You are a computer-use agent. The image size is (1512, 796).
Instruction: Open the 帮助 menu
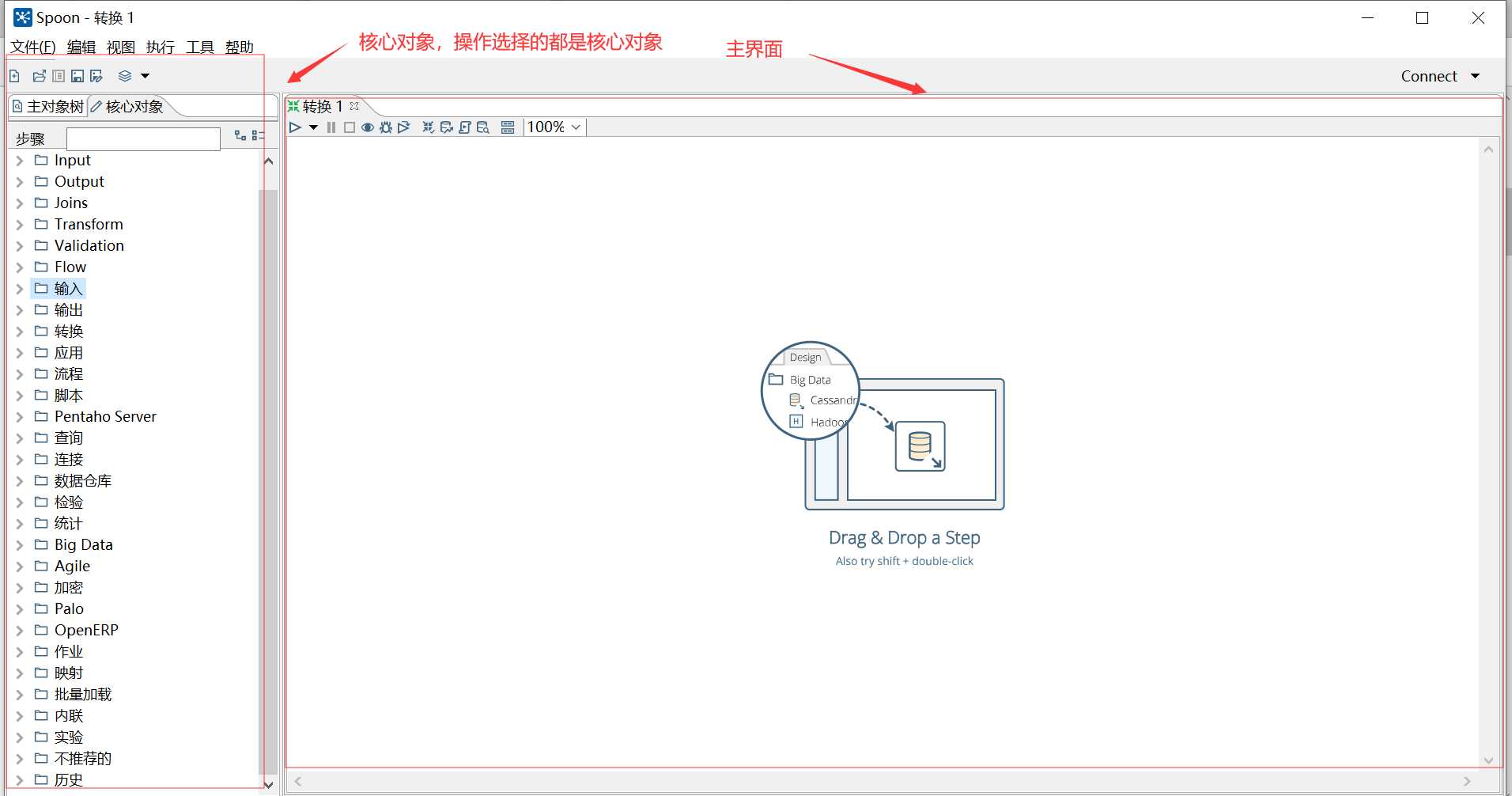(240, 47)
